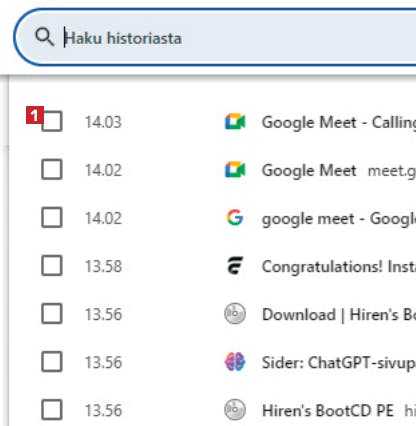Check the Hiren's BootCD PE checkbox
Image resolution: width=416 pixels, height=426 pixels.
52,409
